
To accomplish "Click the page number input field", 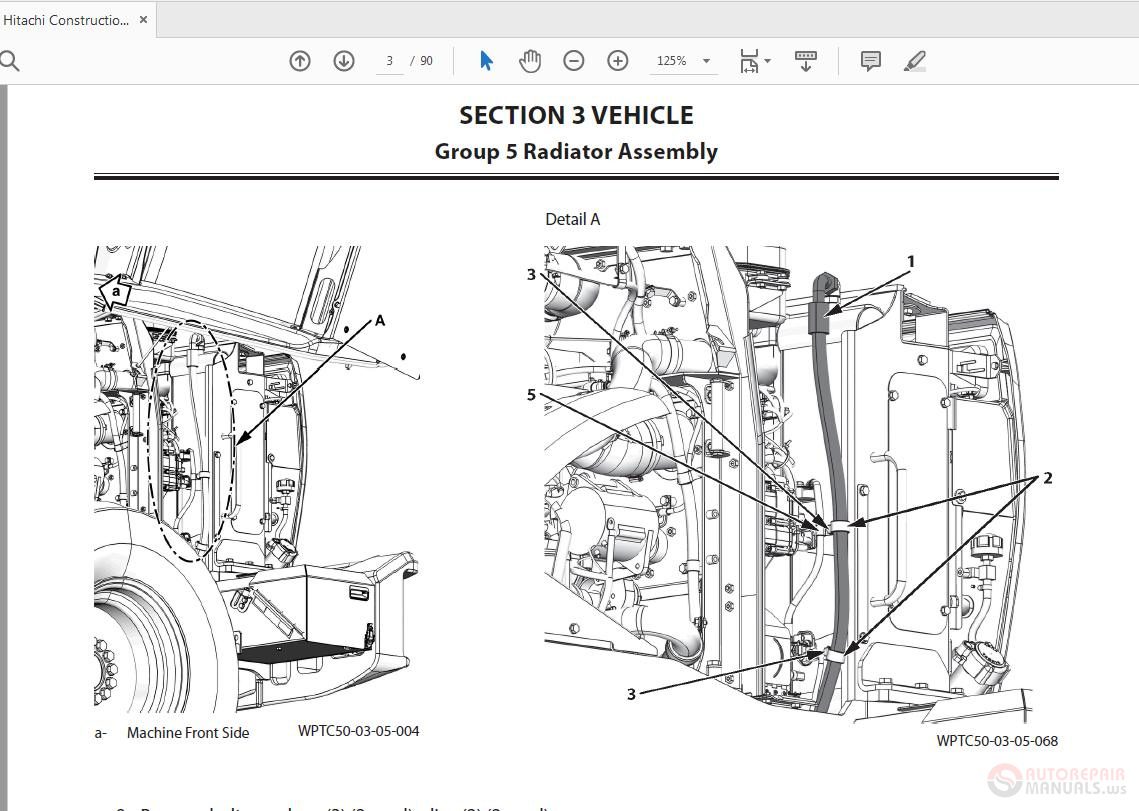I will pyautogui.click(x=389, y=61).
